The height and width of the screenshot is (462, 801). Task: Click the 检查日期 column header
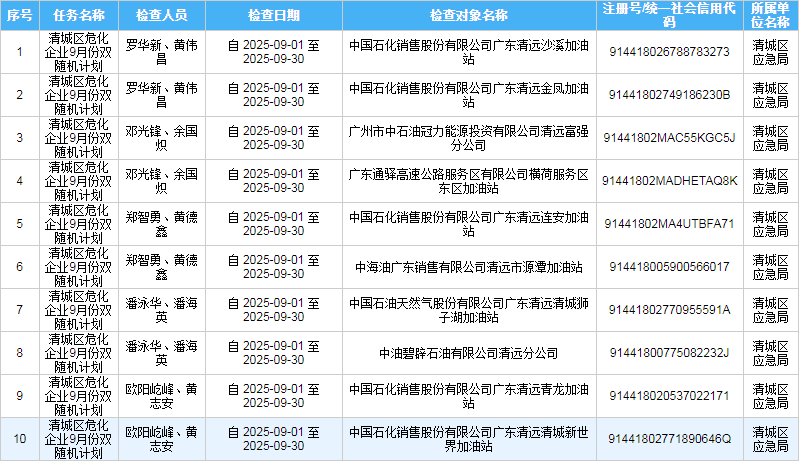[x=273, y=16]
